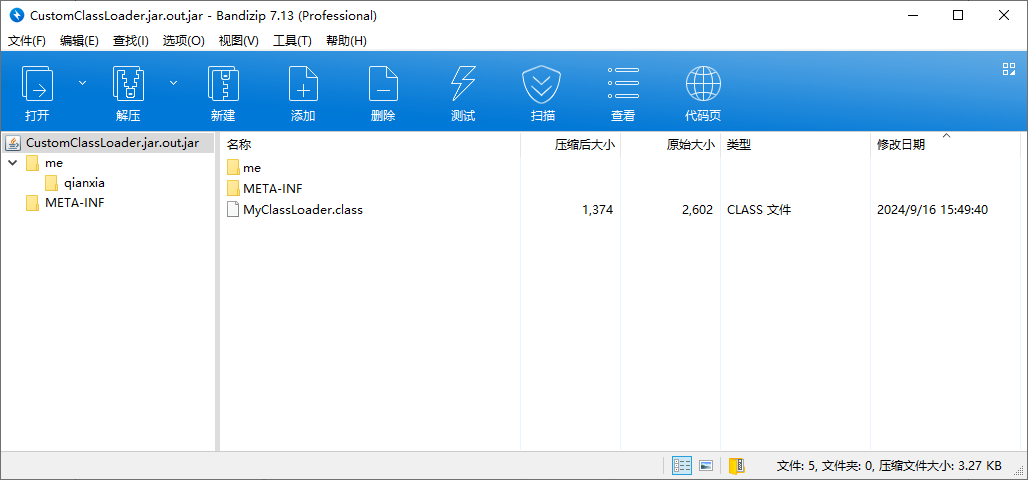Open the dropdown arrow beside Open (打开)
Screen dimensions: 1028x480
pyautogui.click(x=83, y=82)
